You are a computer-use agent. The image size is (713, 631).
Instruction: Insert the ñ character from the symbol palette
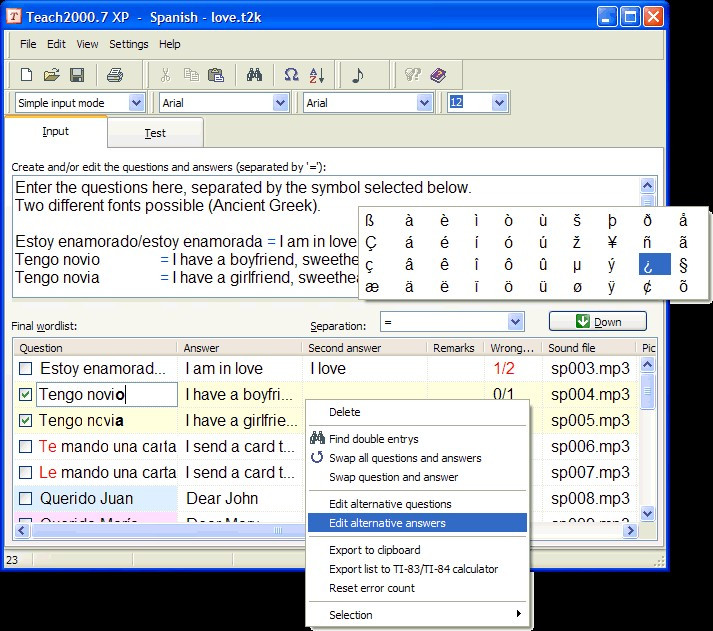click(647, 242)
